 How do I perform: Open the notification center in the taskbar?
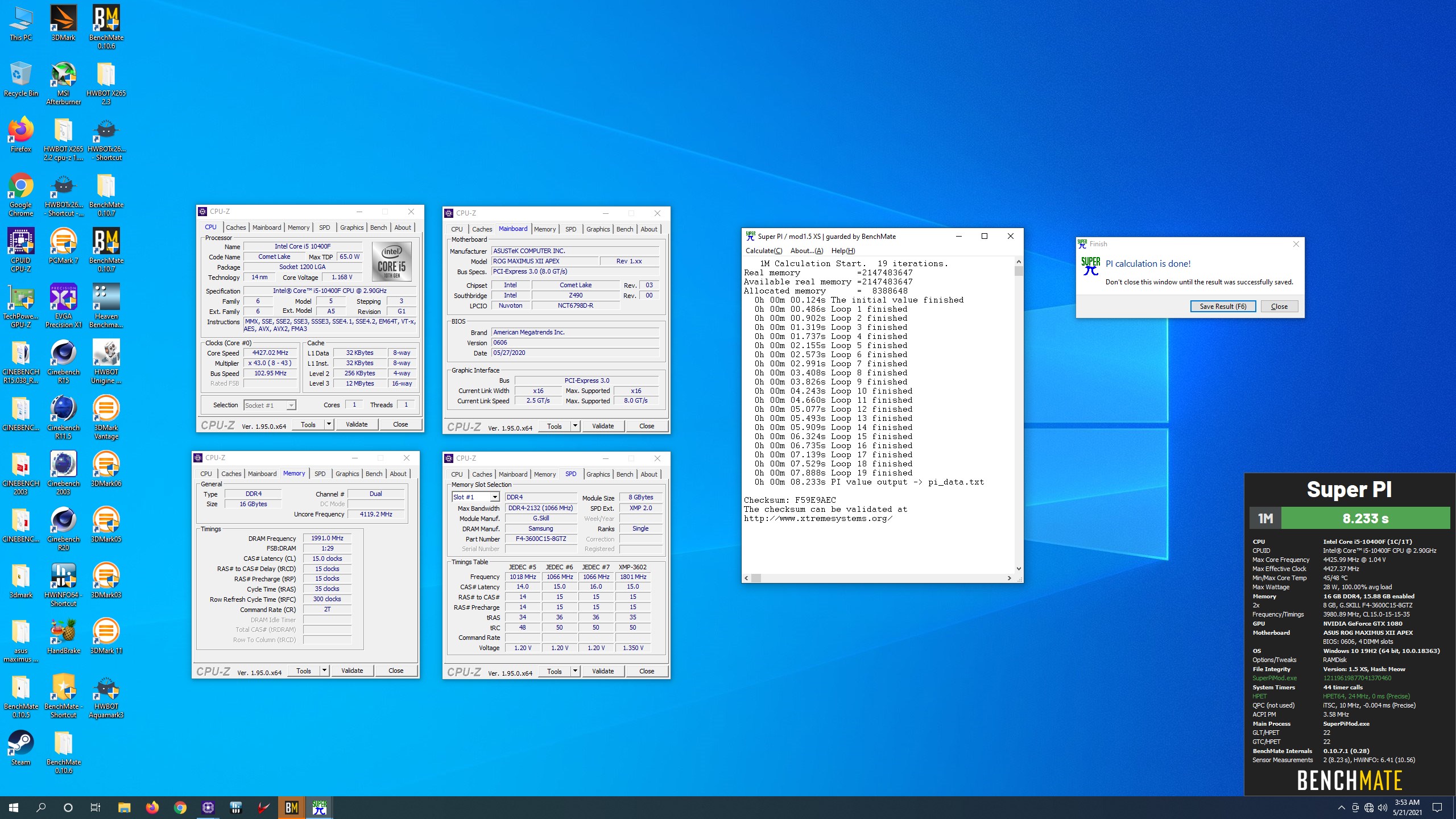1437,808
